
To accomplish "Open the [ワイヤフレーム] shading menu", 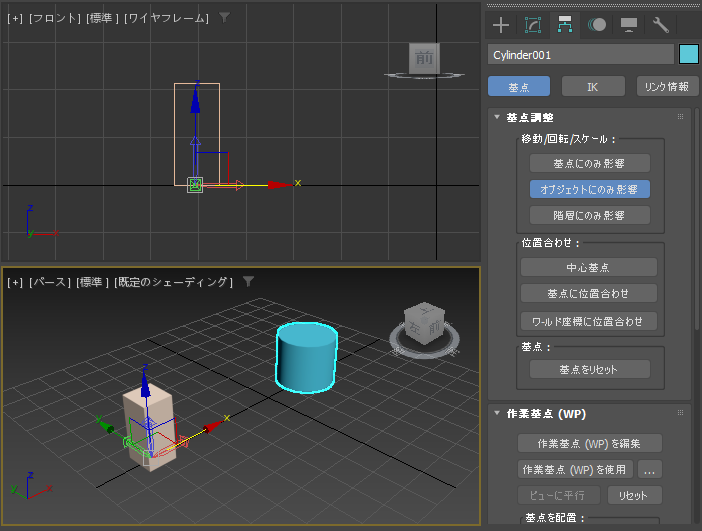I will click(167, 18).
